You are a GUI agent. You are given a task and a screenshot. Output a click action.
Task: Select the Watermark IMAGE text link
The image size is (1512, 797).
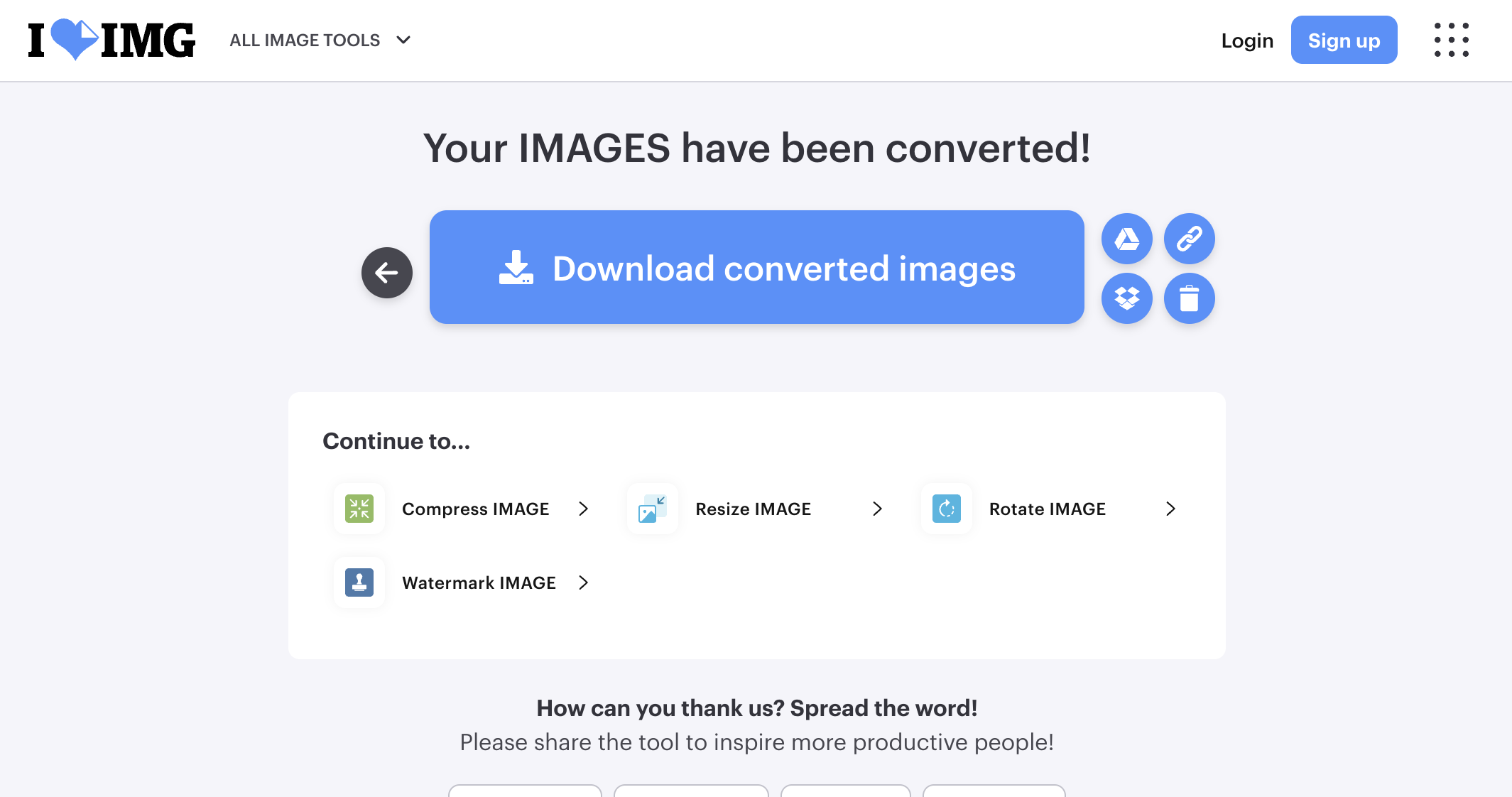click(x=479, y=582)
